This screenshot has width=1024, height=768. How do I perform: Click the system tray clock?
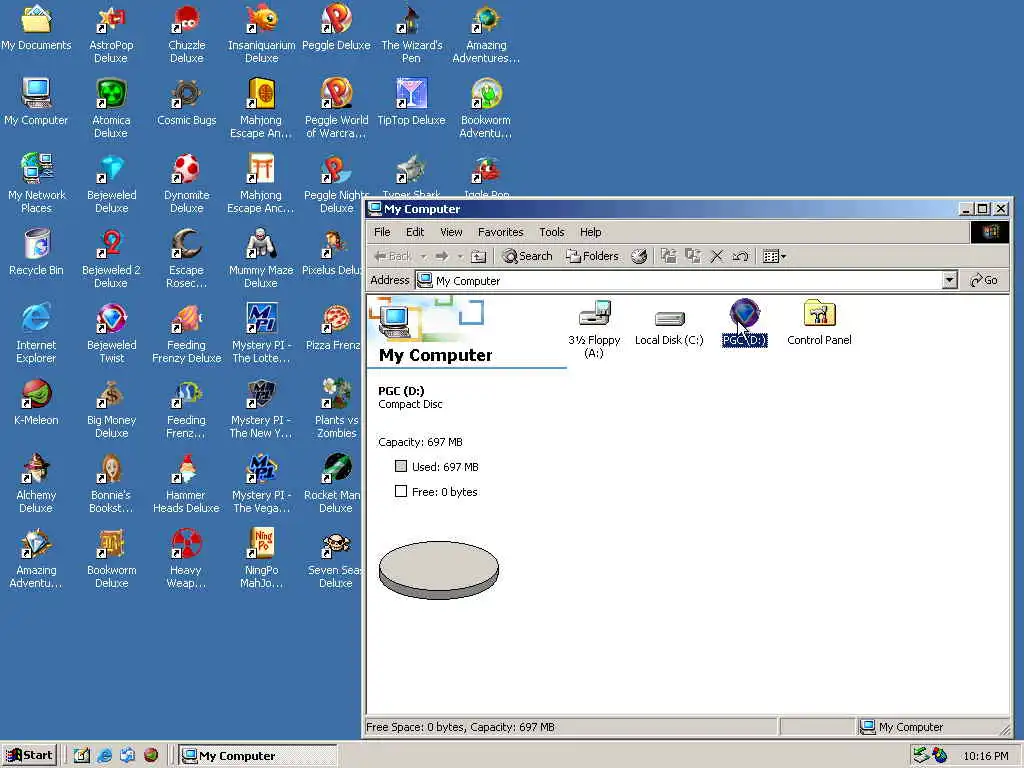click(x=985, y=756)
